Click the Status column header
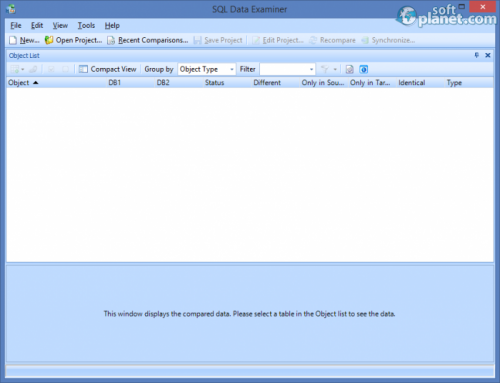This screenshot has height=383, width=500. tap(214, 83)
